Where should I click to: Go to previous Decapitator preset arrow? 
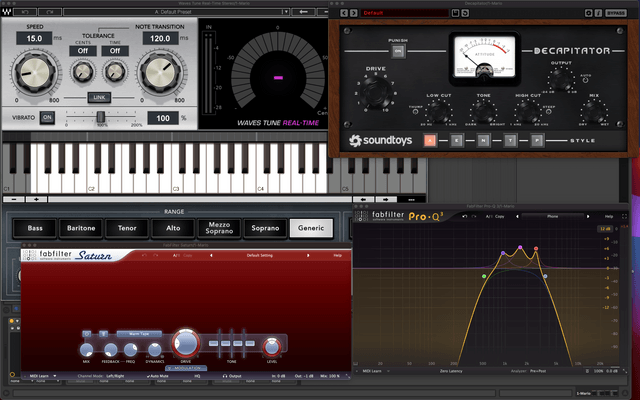pyautogui.click(x=343, y=14)
